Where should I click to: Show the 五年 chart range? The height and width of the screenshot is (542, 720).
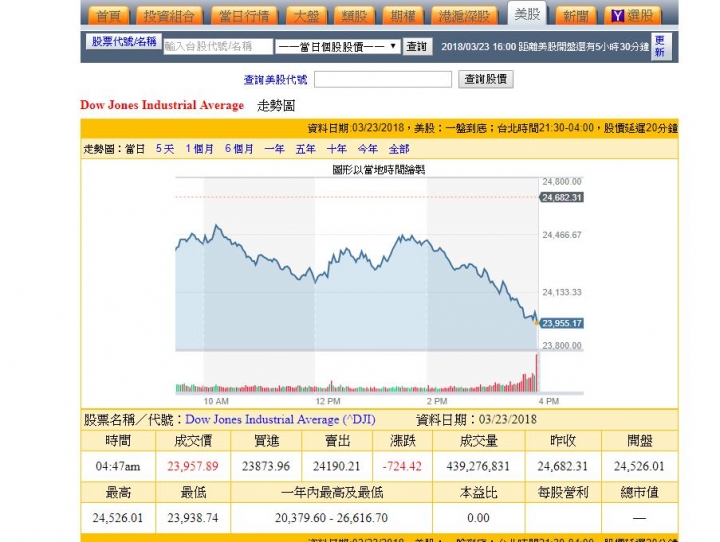tap(305, 149)
